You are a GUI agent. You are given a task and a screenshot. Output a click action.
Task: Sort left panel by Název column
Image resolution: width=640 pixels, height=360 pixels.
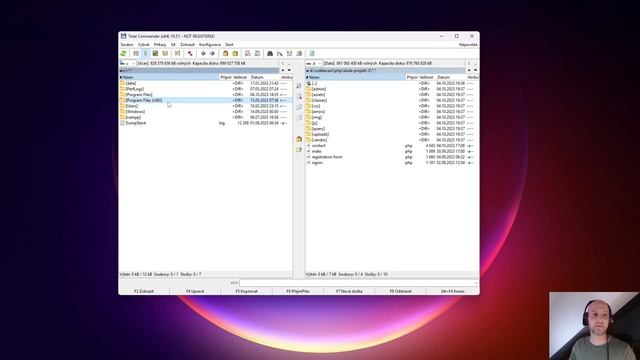click(169, 77)
